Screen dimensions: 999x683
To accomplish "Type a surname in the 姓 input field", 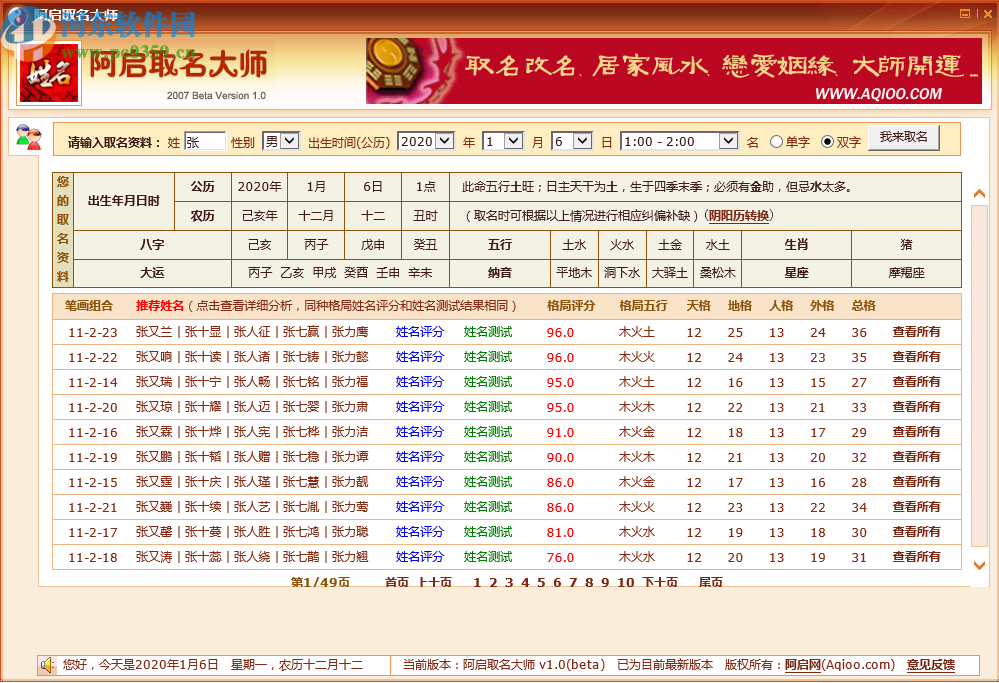I will (x=206, y=141).
